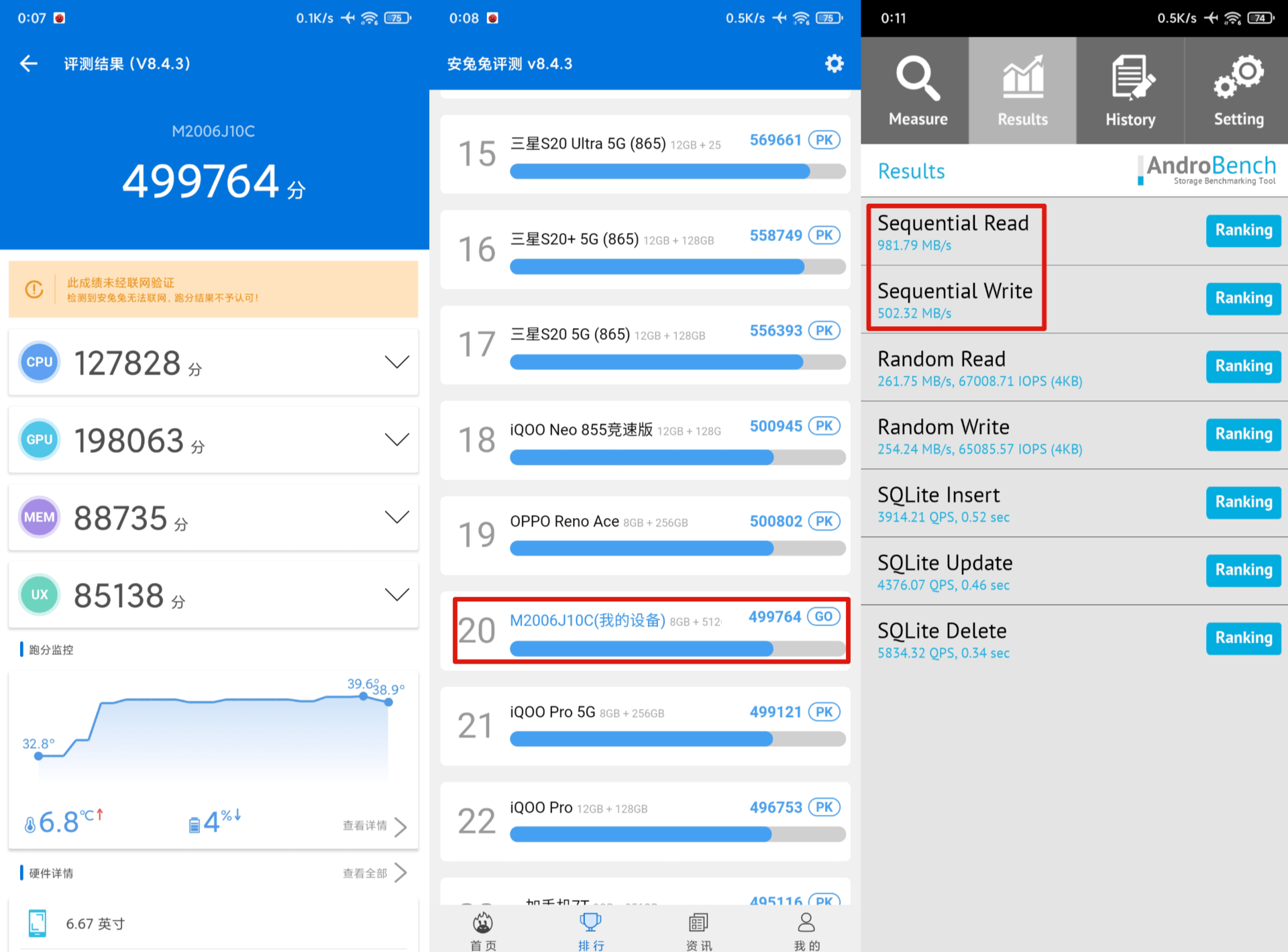Tap the Wi-Fi status icon in AndroBench screen
Viewport: 1288px width, 952px height.
1232,18
